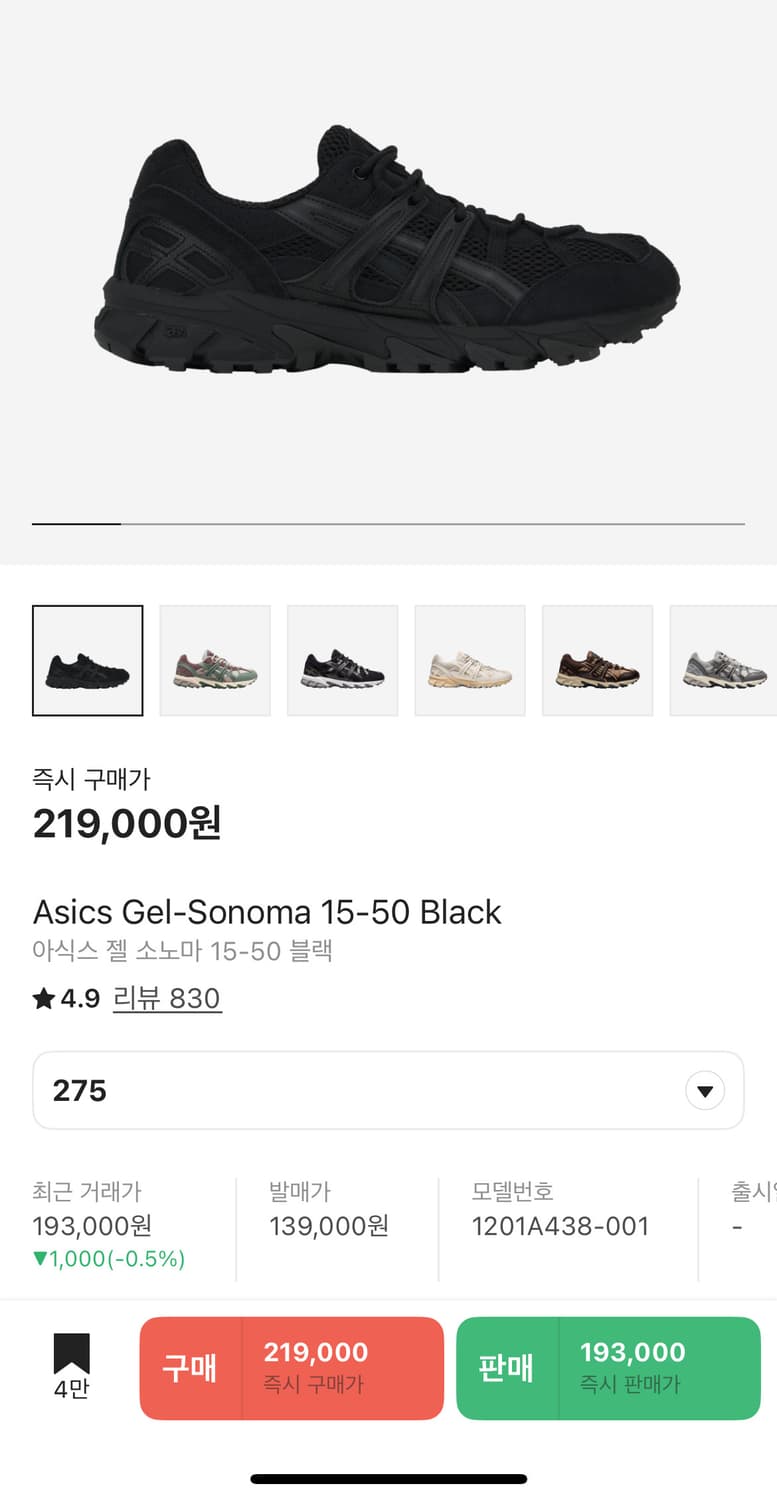Click the main black sneaker image
The image size is (777, 1500).
point(388,250)
